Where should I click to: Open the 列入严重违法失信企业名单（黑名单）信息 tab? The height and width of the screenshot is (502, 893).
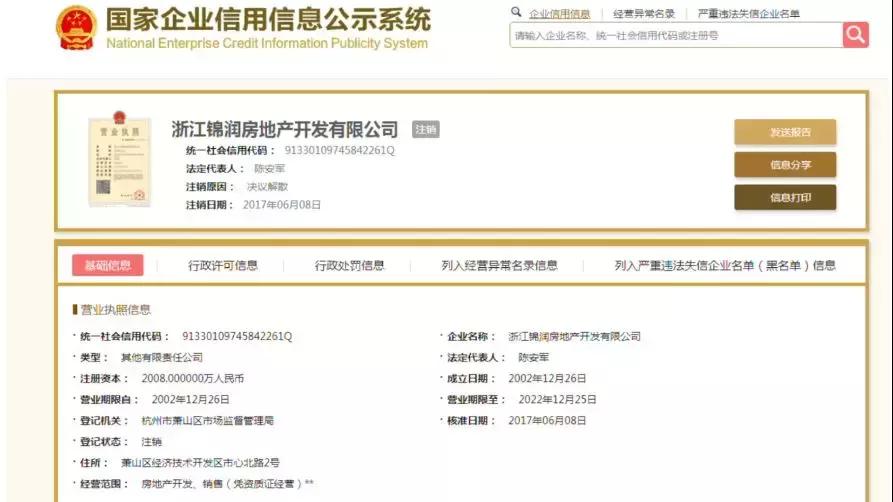point(725,265)
